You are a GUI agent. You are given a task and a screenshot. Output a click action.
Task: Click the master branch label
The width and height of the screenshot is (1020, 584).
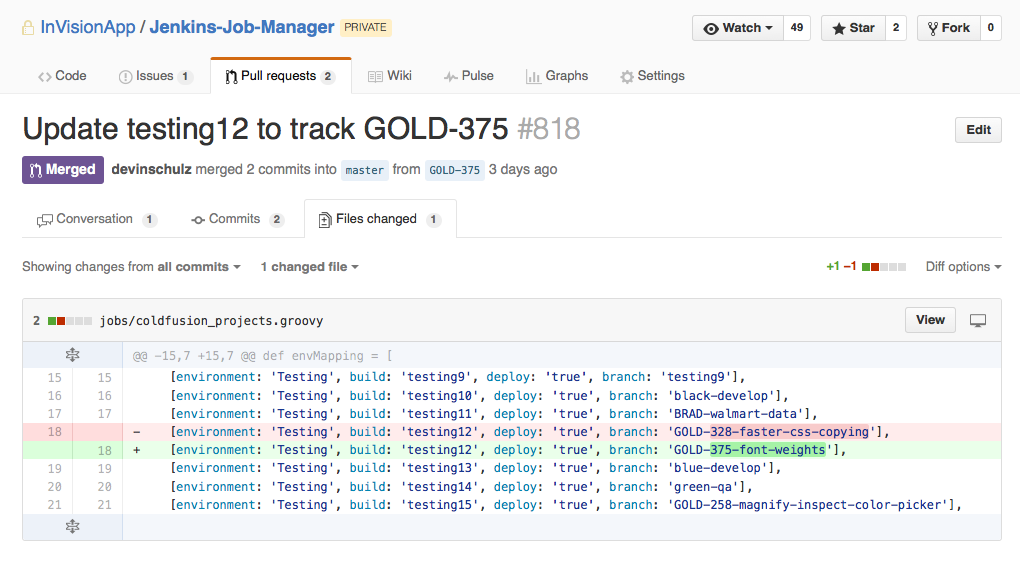364,170
